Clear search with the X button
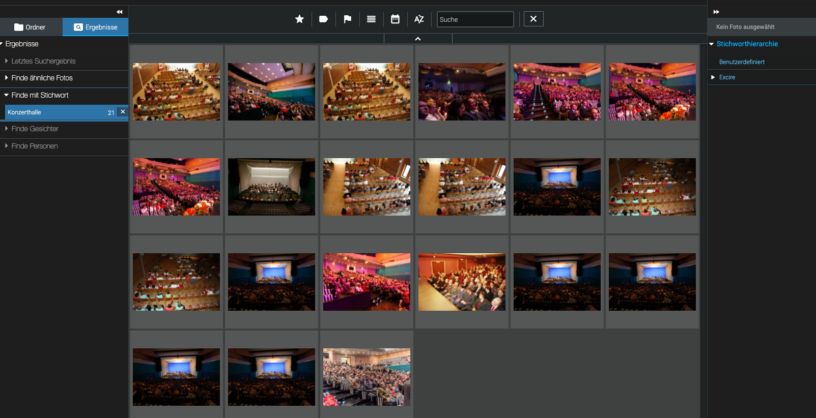Image resolution: width=816 pixels, height=418 pixels. (x=533, y=19)
